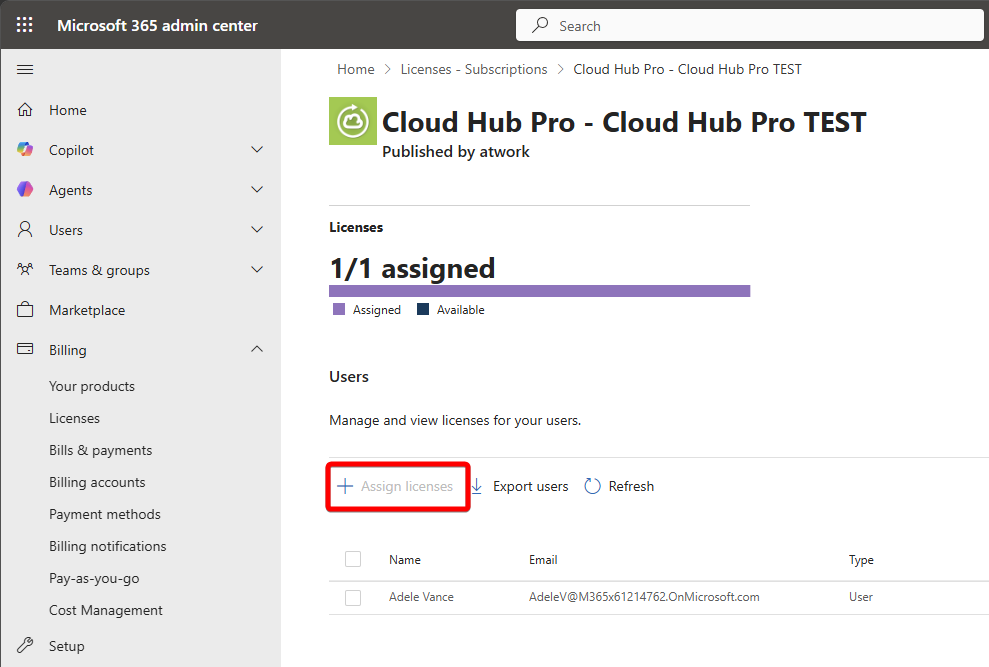Viewport: 989px width, 667px height.
Task: Click the Teams & groups icon
Action: [25, 269]
